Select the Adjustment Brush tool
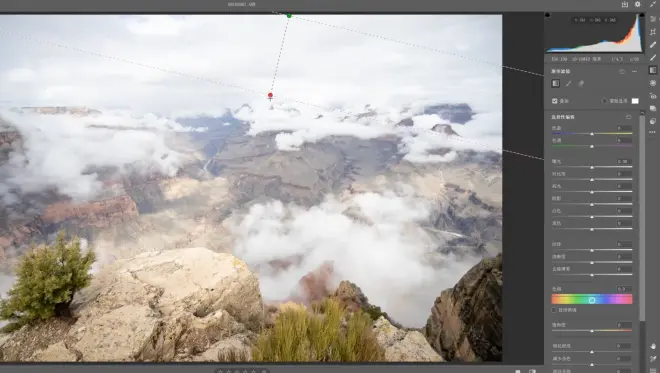660x373 pixels. click(653, 58)
